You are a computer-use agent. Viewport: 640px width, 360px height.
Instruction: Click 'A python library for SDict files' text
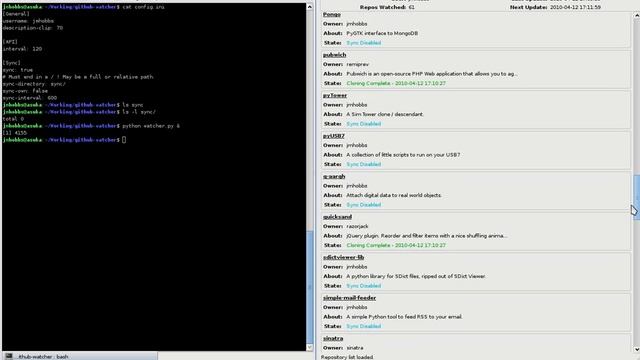click(x=416, y=276)
